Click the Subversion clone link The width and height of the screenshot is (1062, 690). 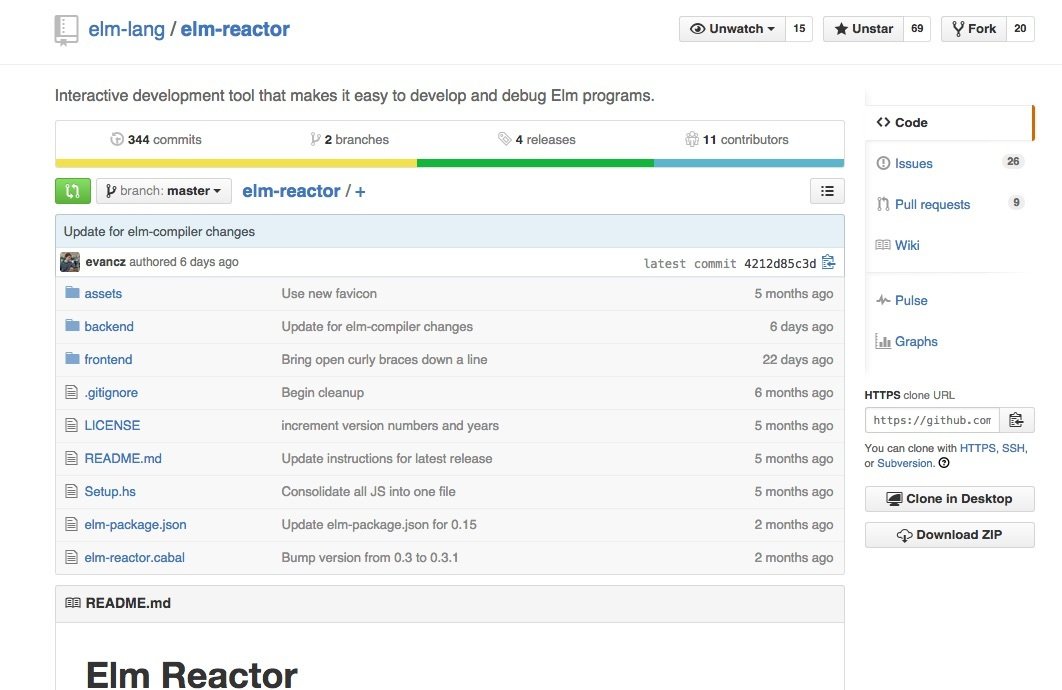point(905,463)
